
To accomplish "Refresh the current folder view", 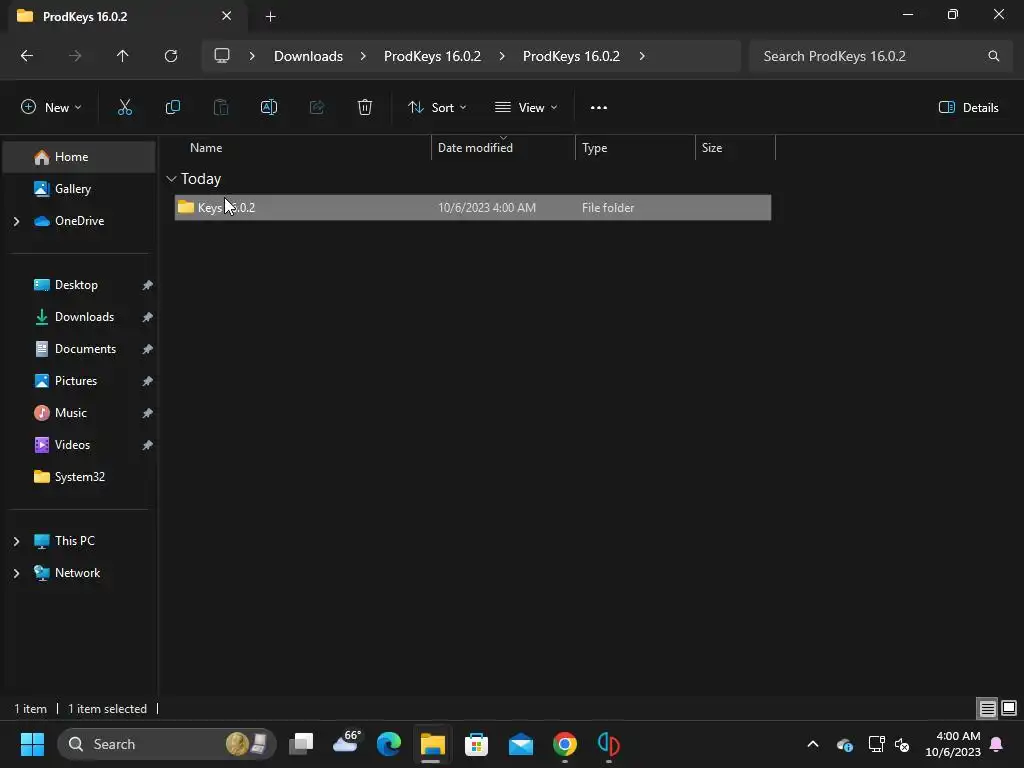I will (171, 56).
